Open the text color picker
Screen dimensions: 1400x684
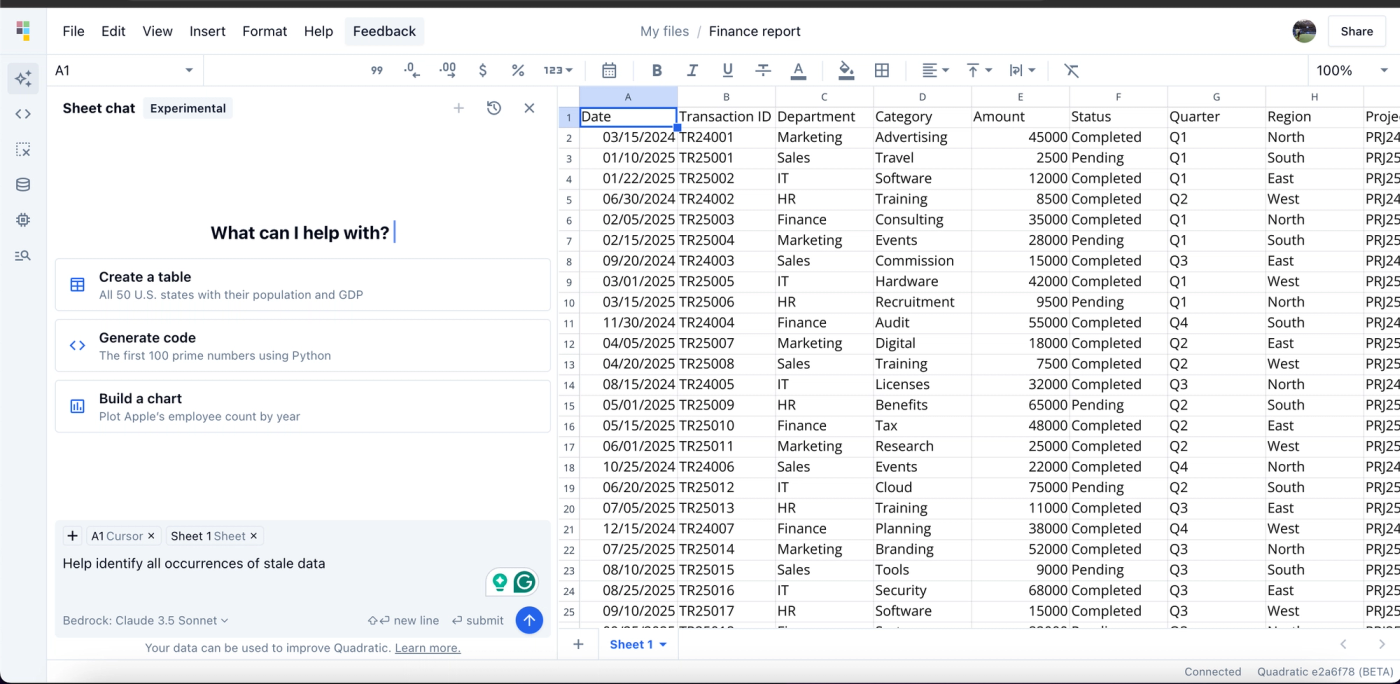click(800, 70)
